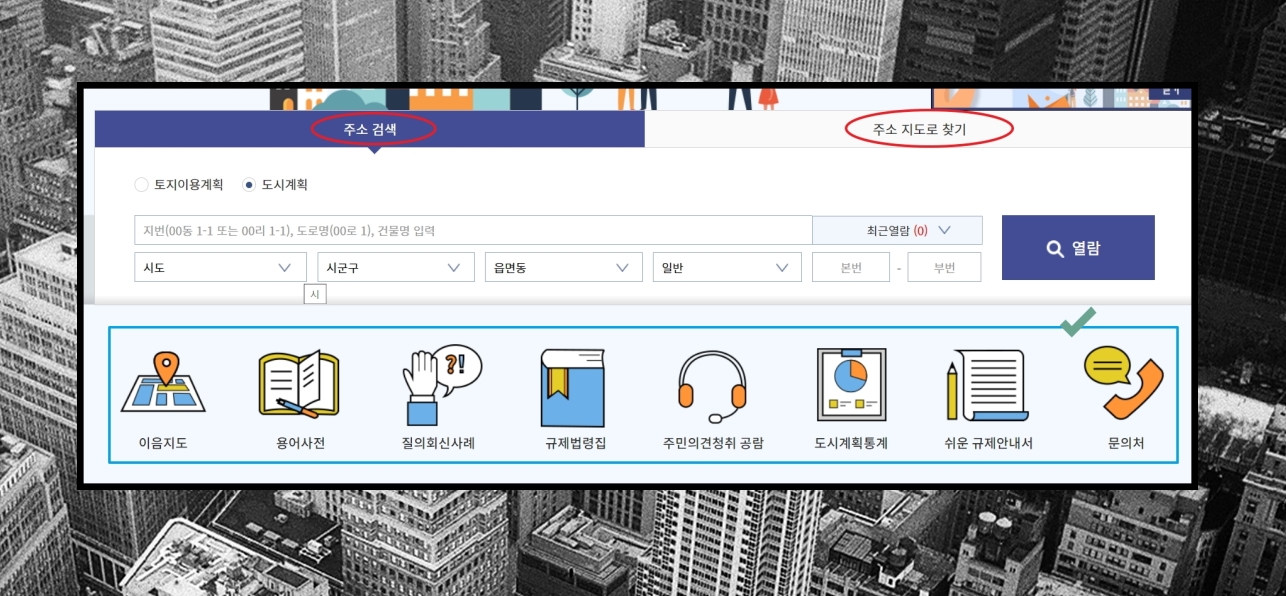Viewport: 1286px width, 596px height.
Task: Open the 용어사전 open book icon
Action: click(298, 384)
